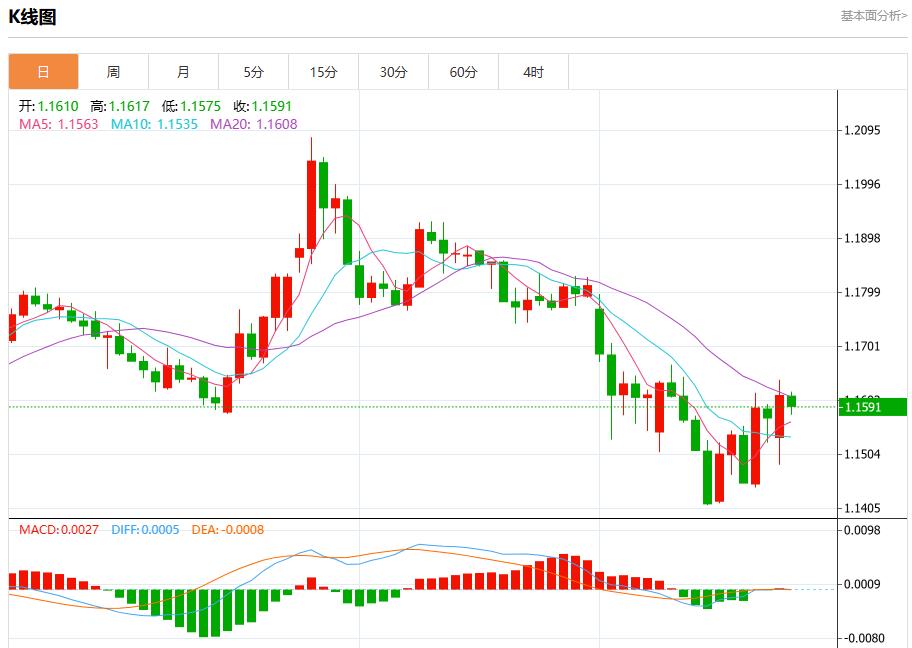This screenshot has height=648, width=912.
Task: Click the DEA:-0.0008 label
Action: tap(228, 529)
